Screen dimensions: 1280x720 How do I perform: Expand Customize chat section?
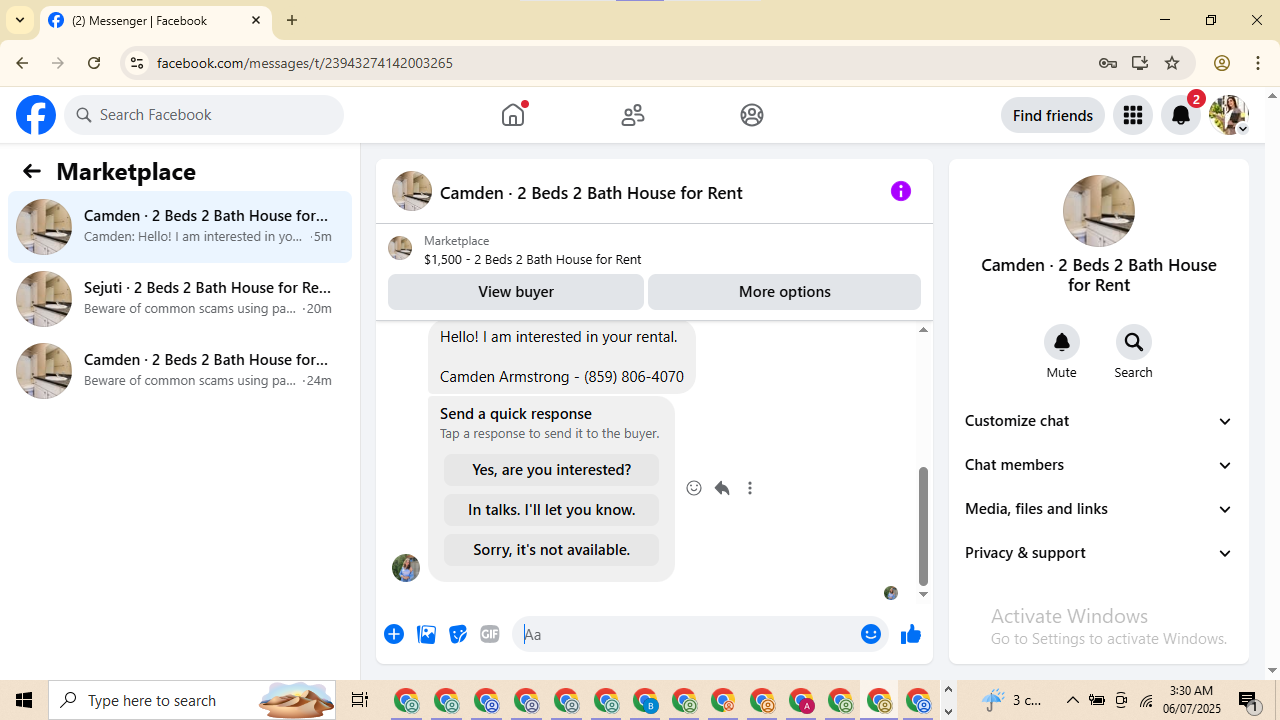(x=1099, y=421)
